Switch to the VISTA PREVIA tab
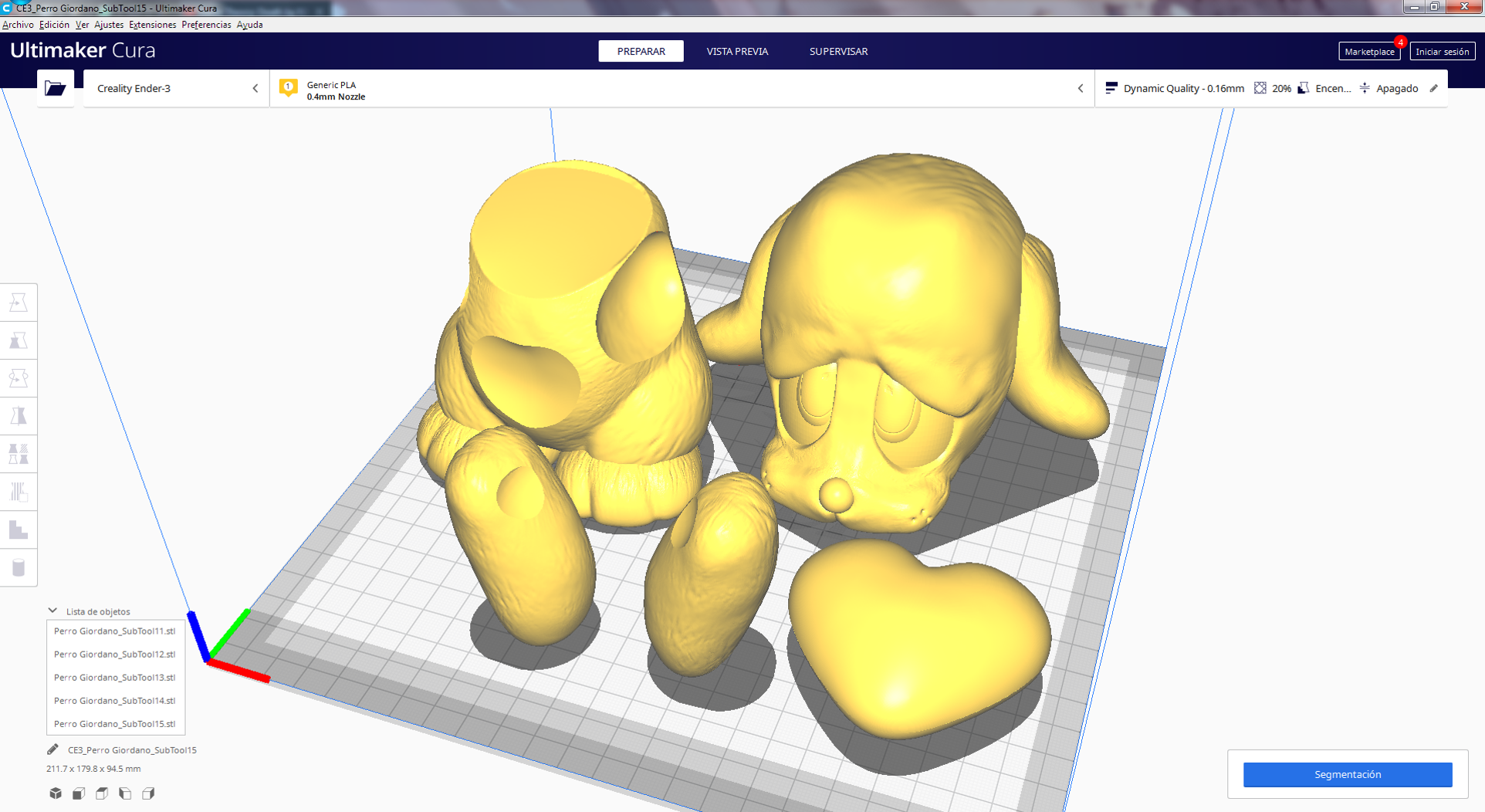 point(736,51)
